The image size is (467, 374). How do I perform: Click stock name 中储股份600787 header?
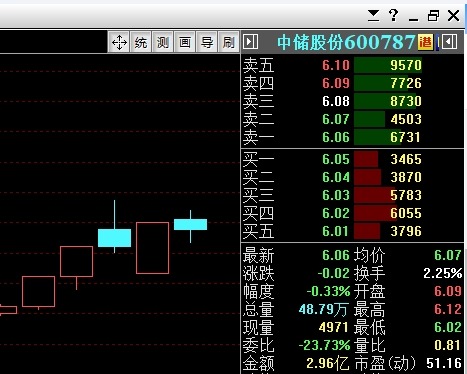346,42
